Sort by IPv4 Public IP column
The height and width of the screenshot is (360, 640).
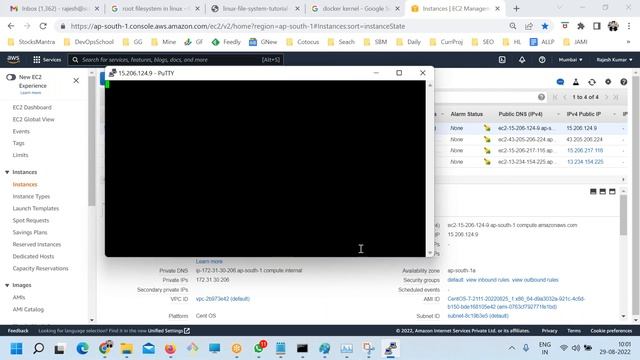584,114
